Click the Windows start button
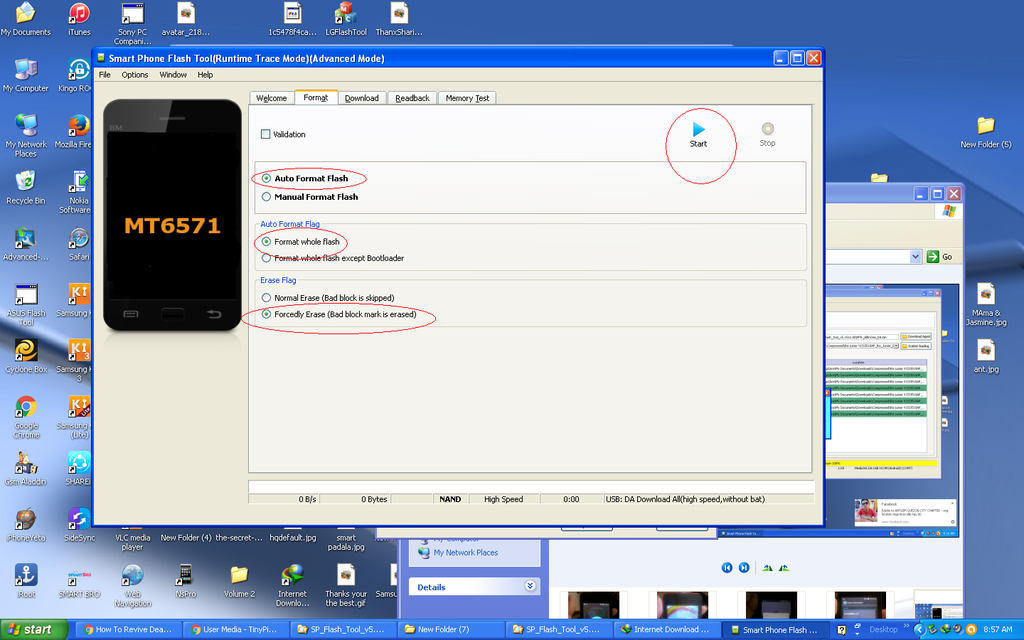1024x640 pixels. [34, 630]
